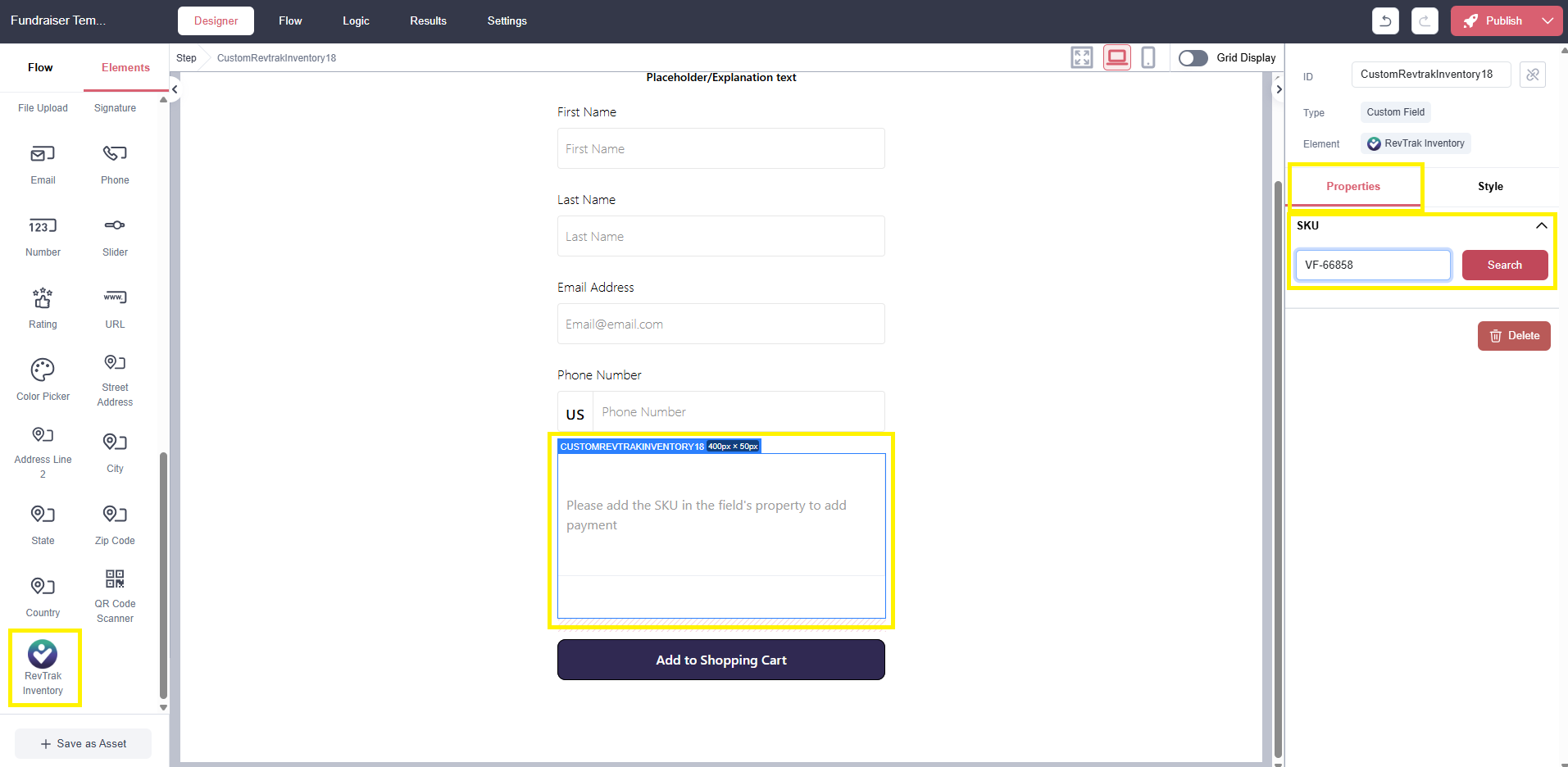The width and height of the screenshot is (1568, 767).
Task: Open the Settings tab
Action: pos(507,20)
